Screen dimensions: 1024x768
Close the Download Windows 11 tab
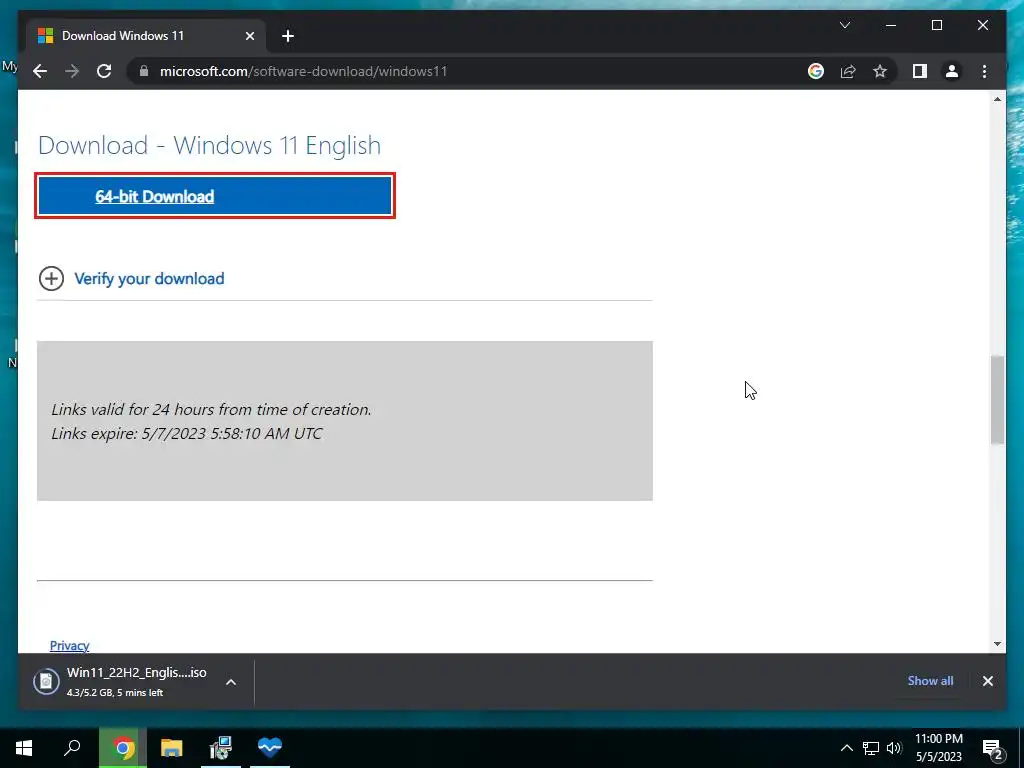click(249, 36)
